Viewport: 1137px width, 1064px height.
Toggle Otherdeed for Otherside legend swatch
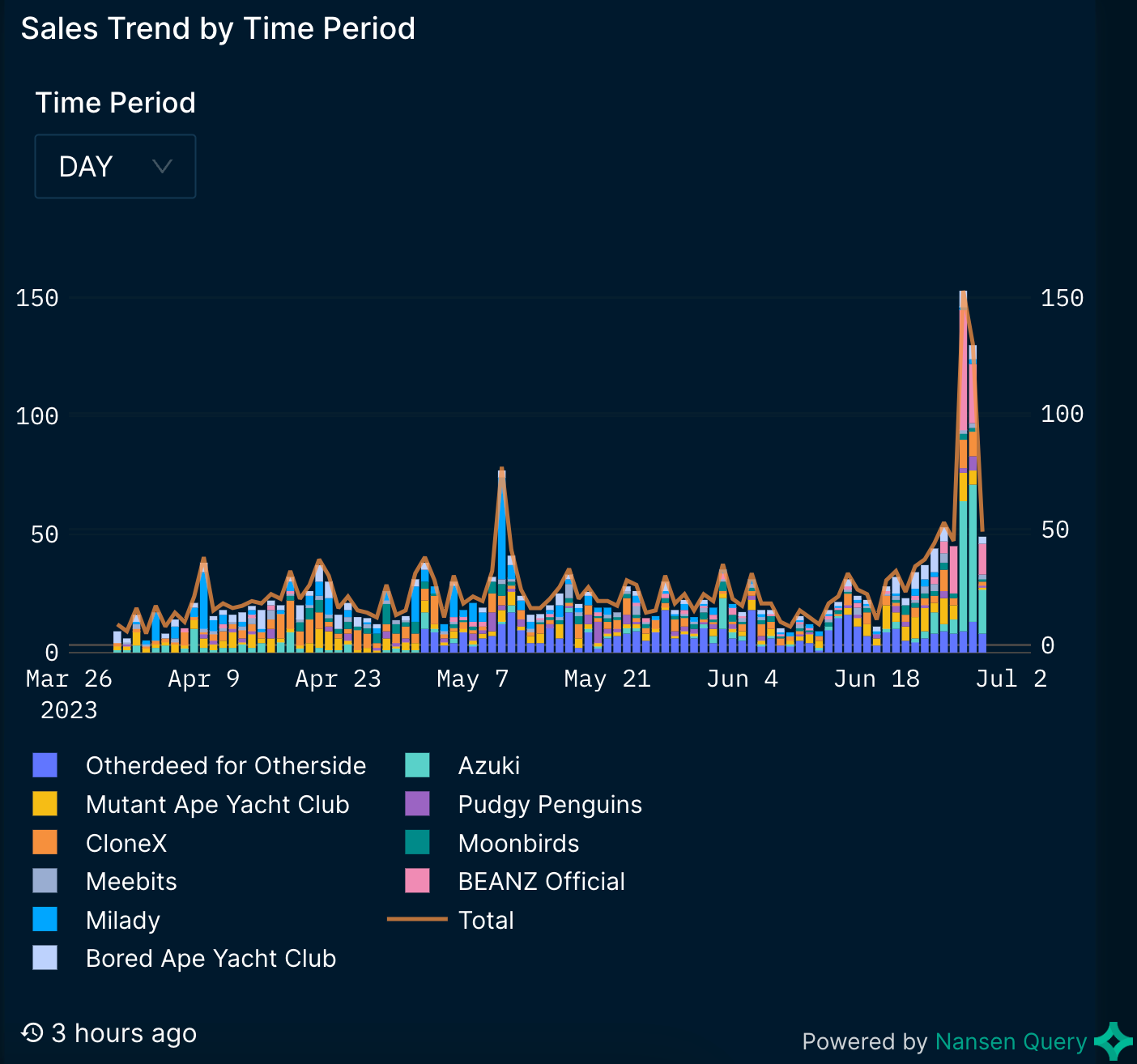point(45,765)
